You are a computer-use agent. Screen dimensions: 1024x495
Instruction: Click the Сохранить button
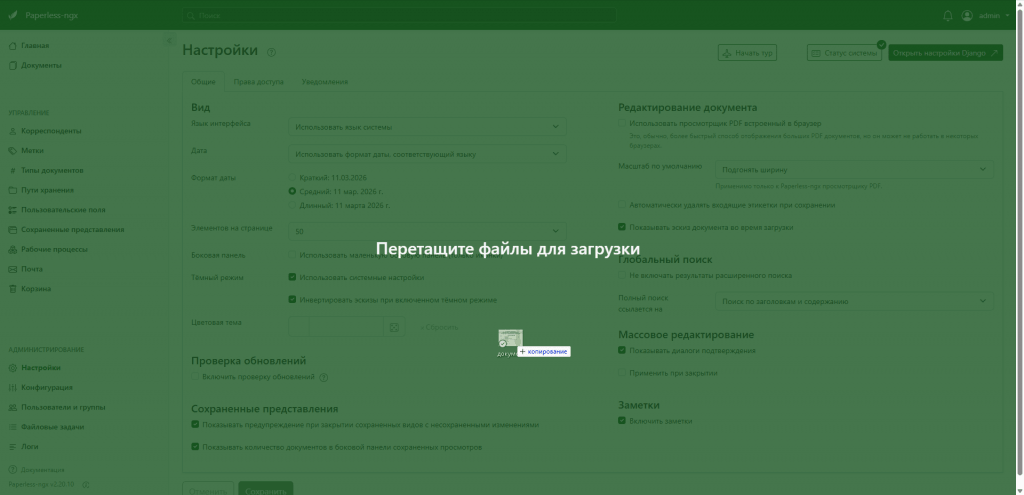pyautogui.click(x=266, y=490)
